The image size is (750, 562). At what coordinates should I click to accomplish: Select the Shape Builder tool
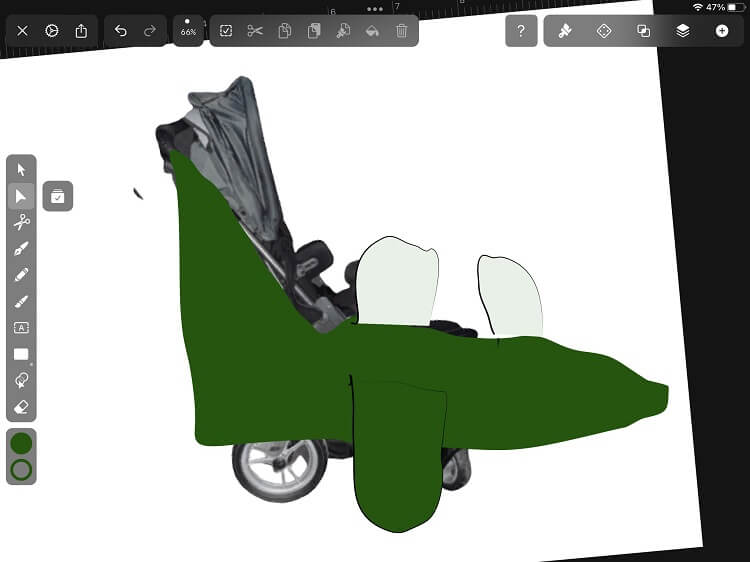(21, 381)
